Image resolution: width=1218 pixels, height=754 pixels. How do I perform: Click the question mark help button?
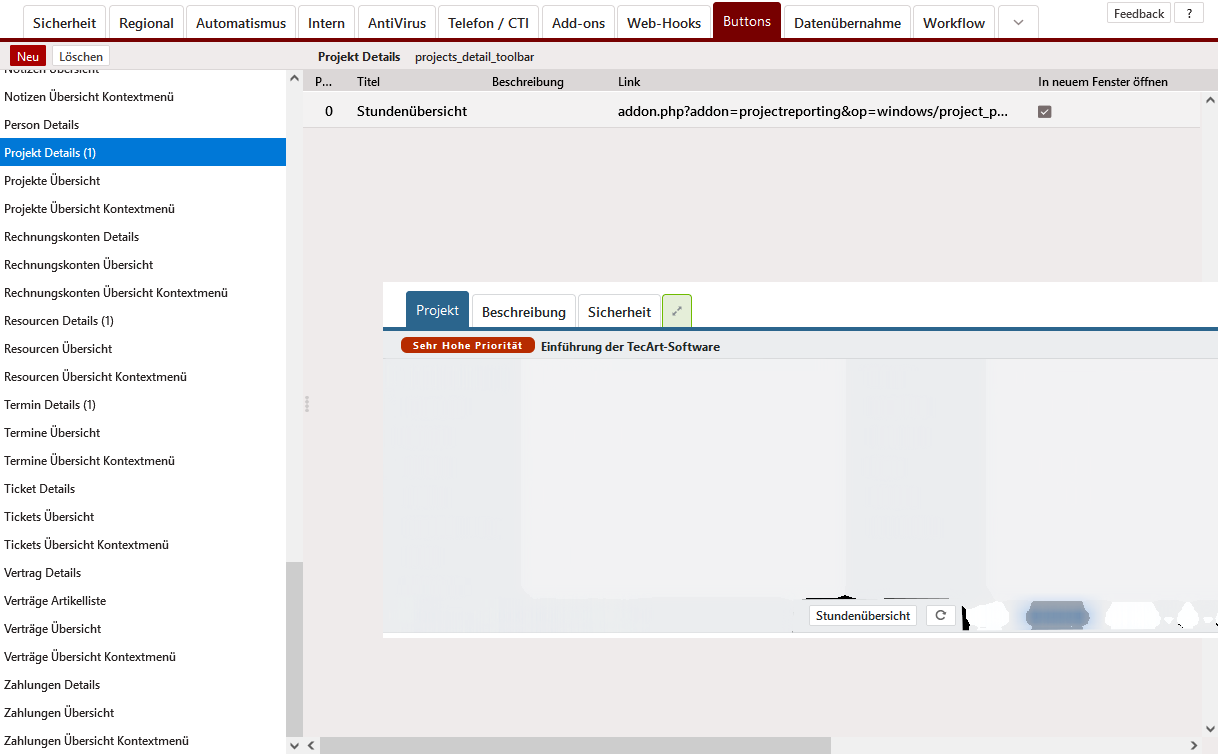pos(1188,13)
